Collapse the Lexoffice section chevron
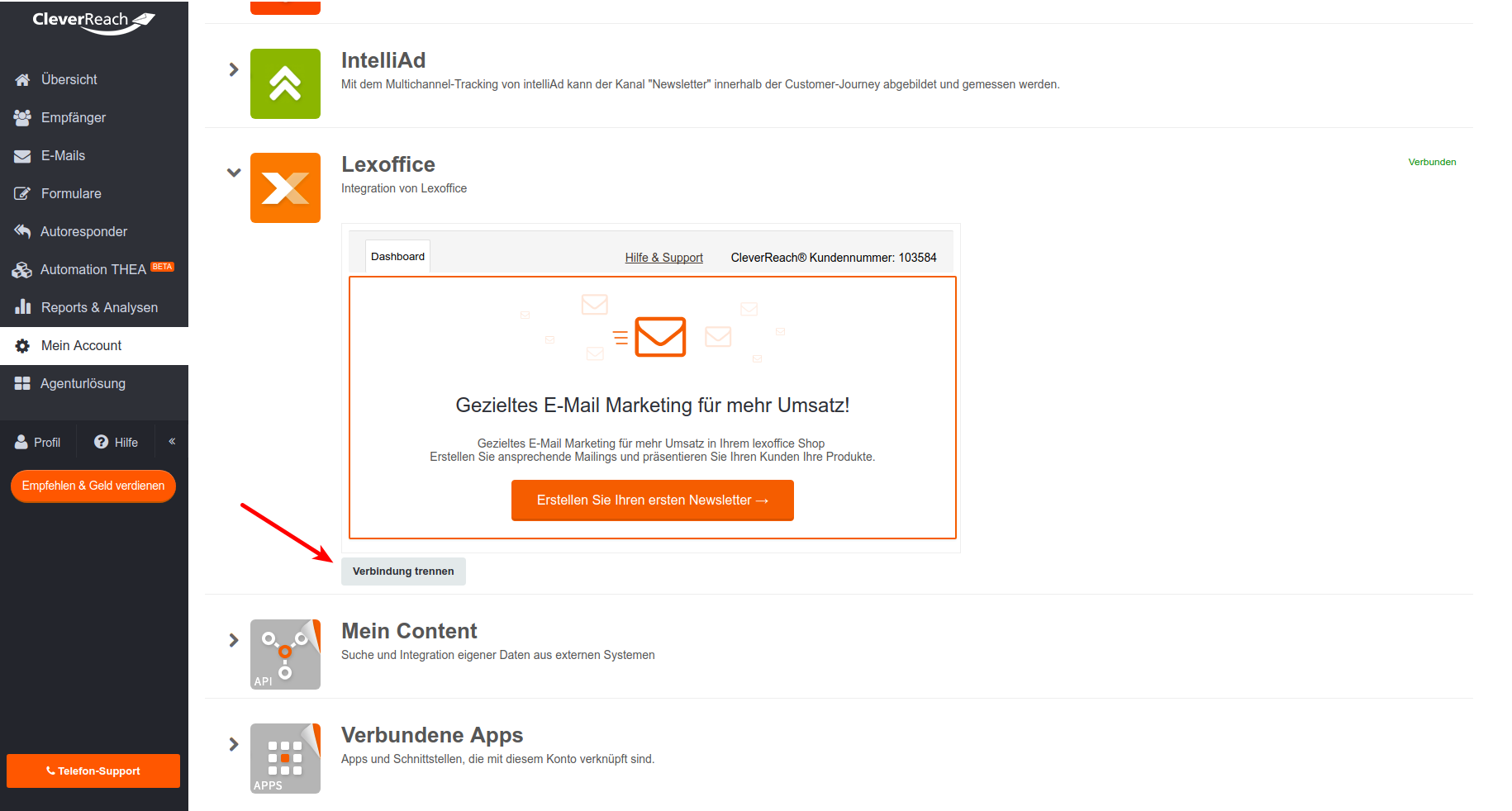Viewport: 1512px width, 811px height. click(234, 173)
